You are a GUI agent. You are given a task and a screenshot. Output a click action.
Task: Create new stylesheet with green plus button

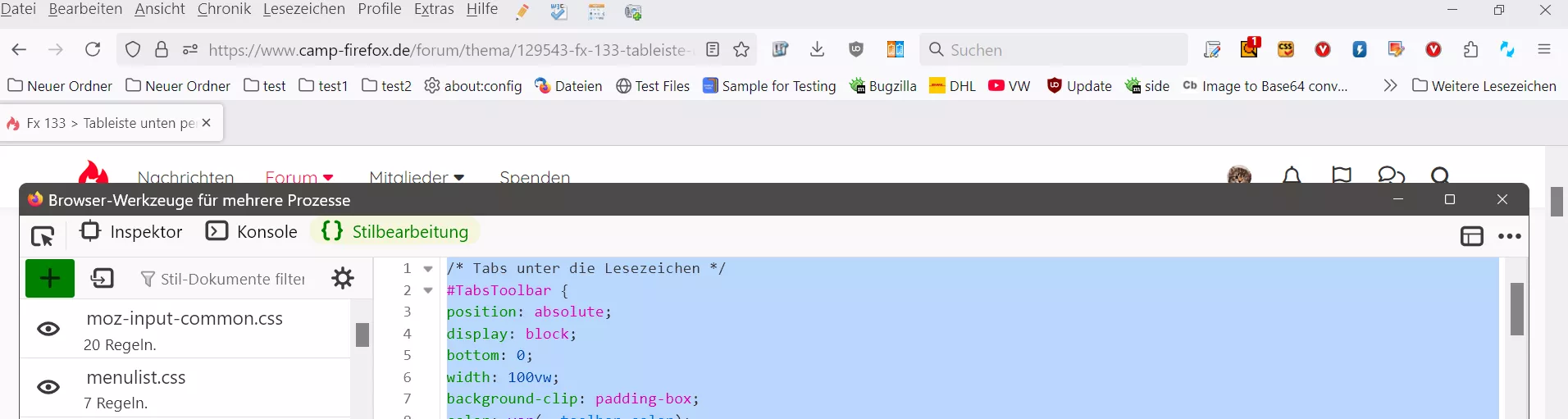50,279
